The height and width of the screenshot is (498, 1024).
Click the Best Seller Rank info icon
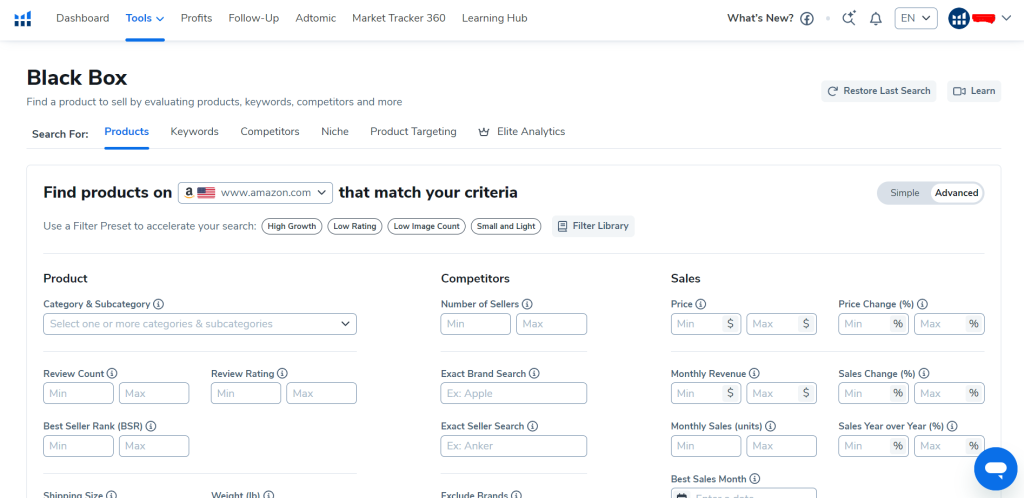tap(151, 426)
